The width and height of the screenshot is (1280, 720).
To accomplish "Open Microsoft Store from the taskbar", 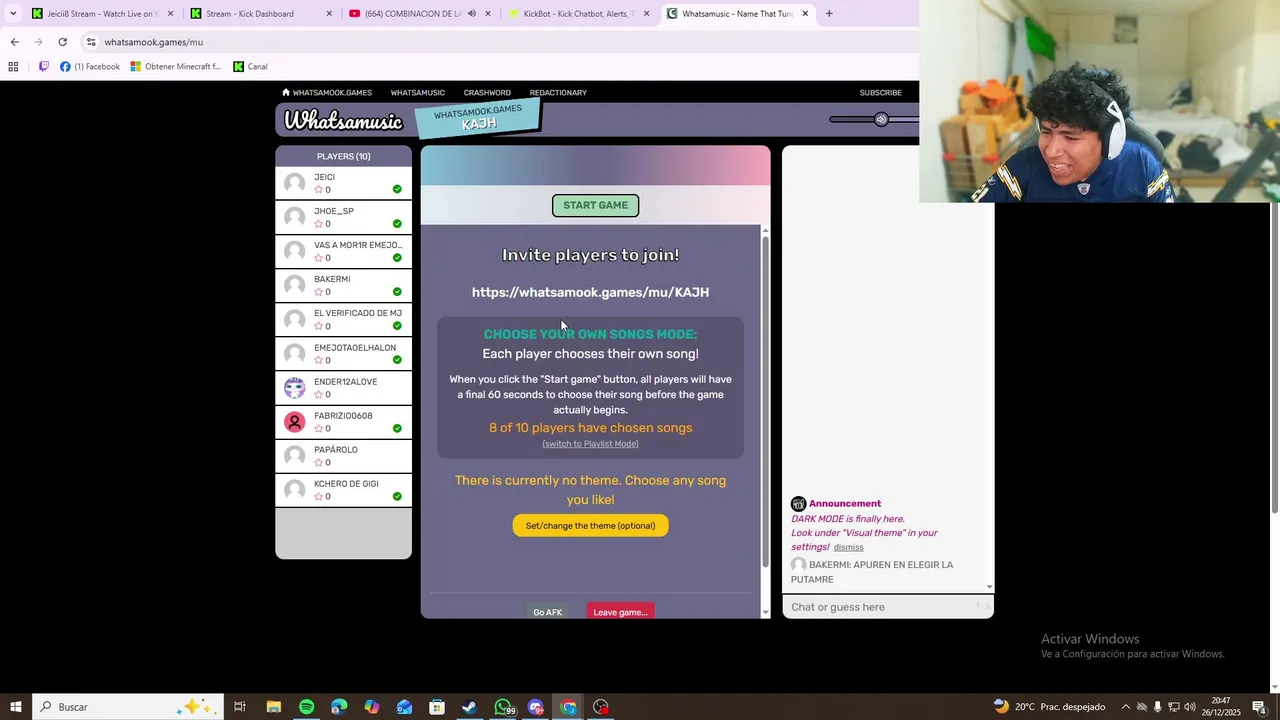I will click(x=437, y=707).
